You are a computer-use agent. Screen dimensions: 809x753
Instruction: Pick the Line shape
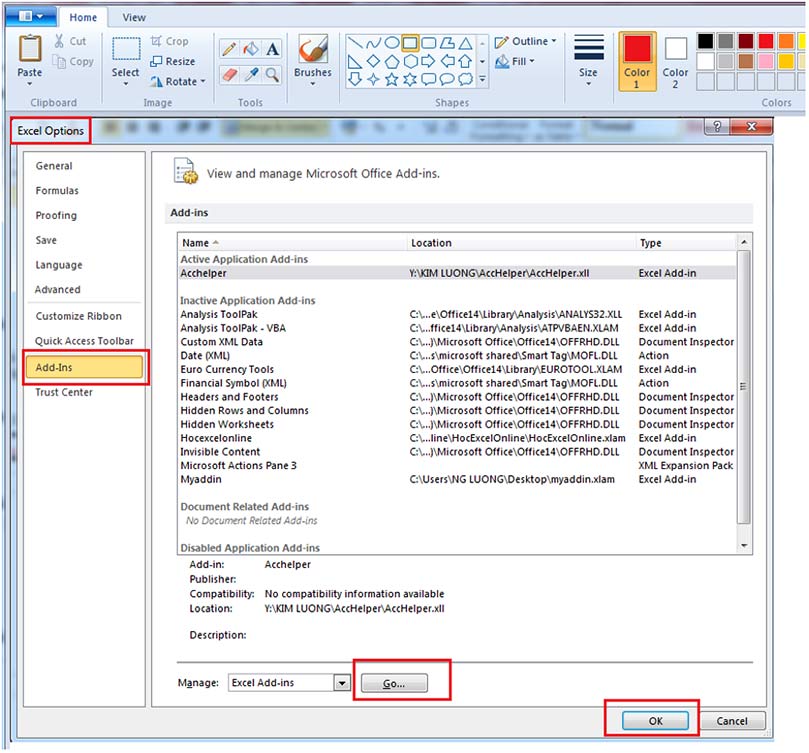354,43
